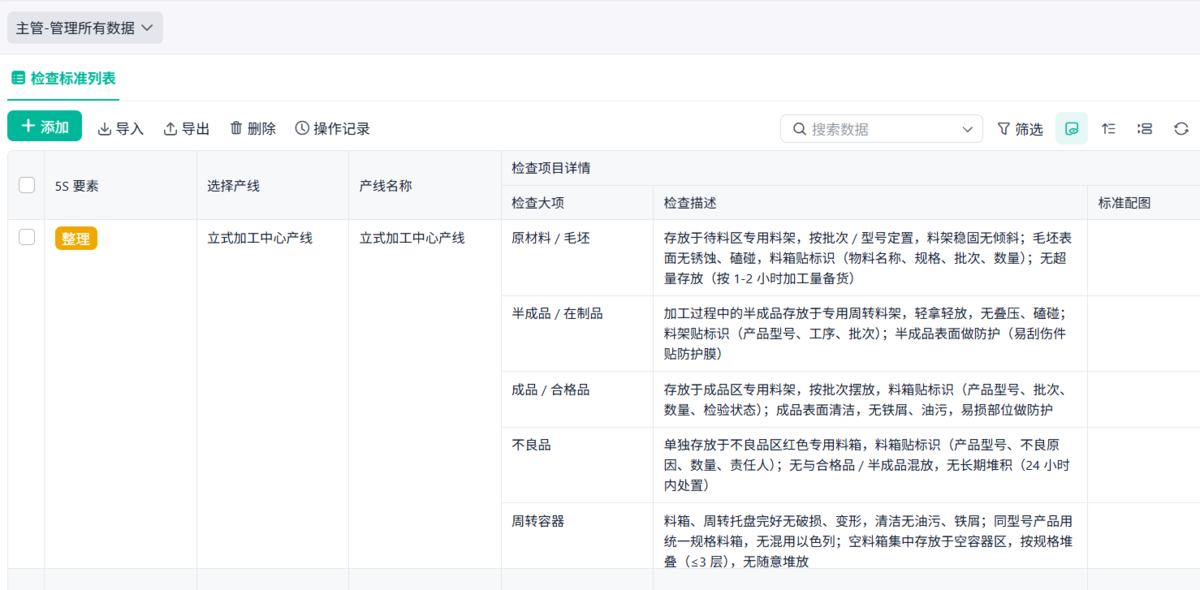Open the row display settings icon
The image size is (1200, 590).
1145,129
